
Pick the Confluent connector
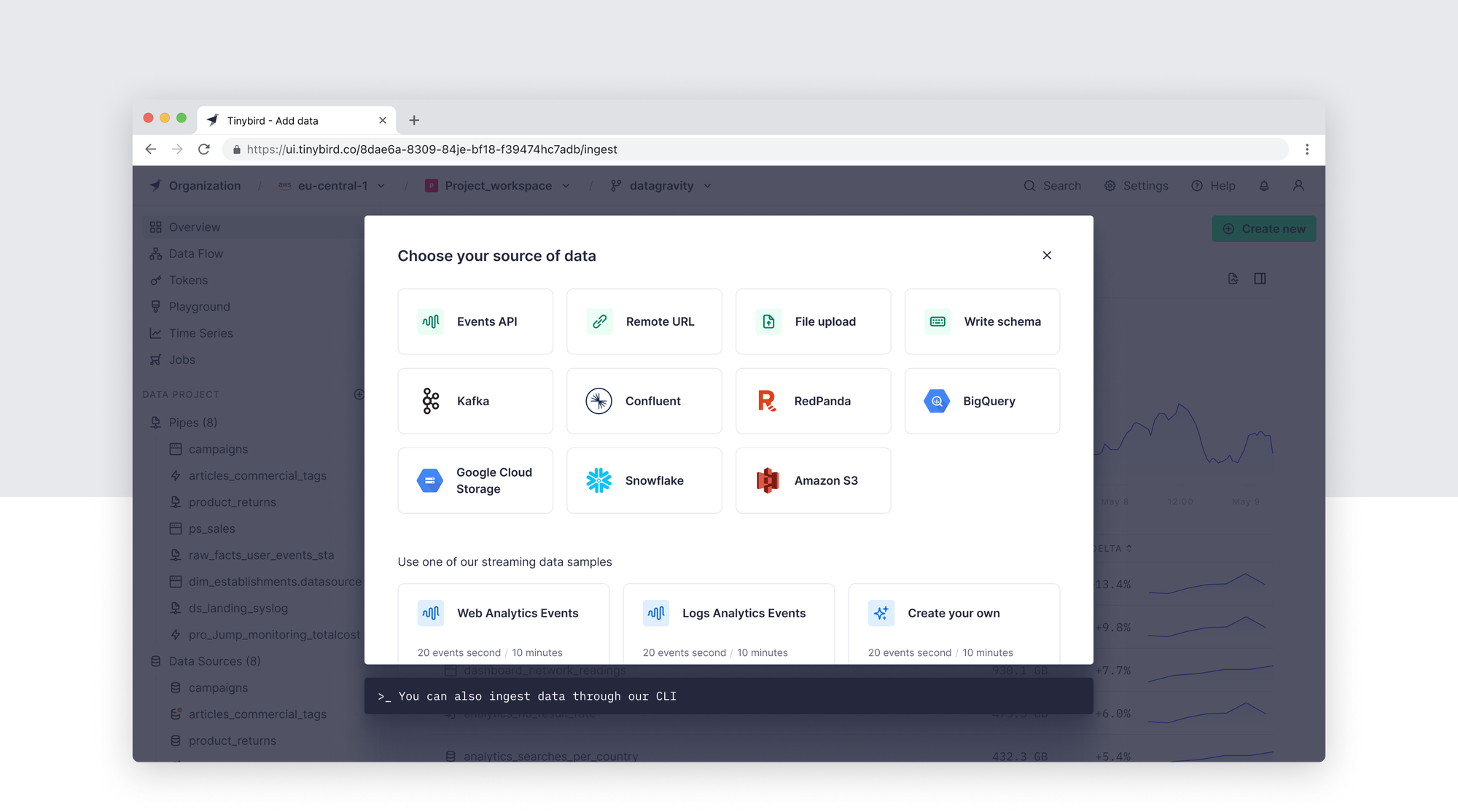click(644, 401)
